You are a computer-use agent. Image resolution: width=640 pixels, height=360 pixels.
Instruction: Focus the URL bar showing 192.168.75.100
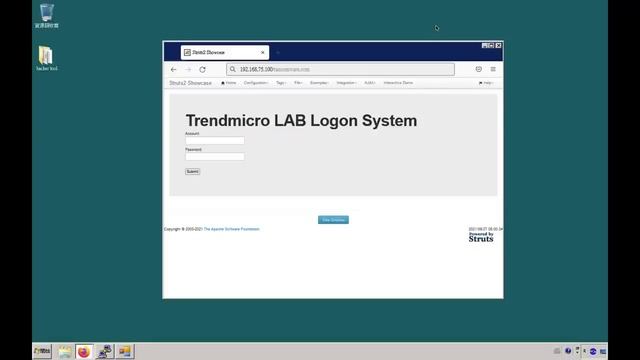click(340, 69)
